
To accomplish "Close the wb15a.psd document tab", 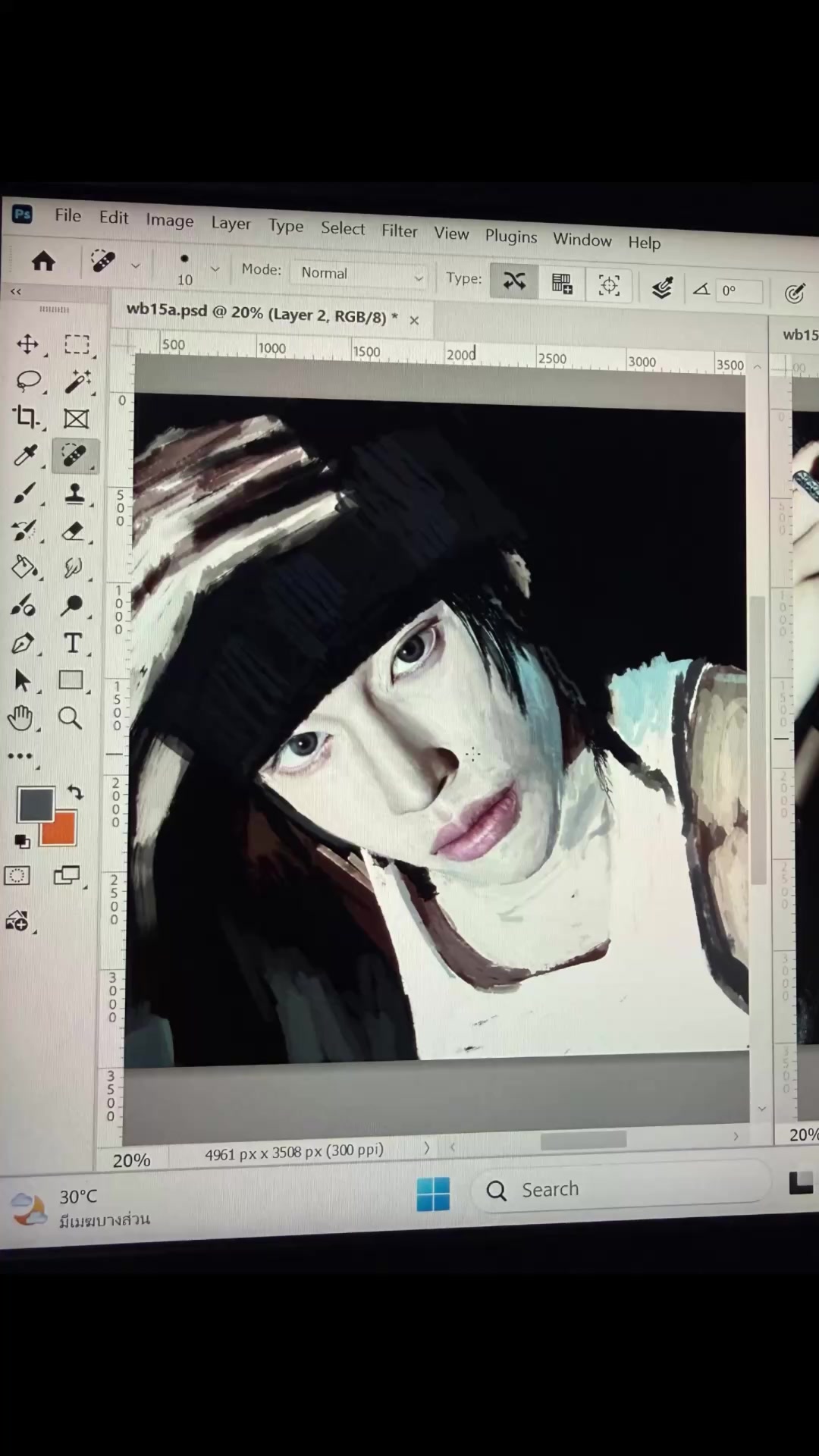I will [414, 320].
